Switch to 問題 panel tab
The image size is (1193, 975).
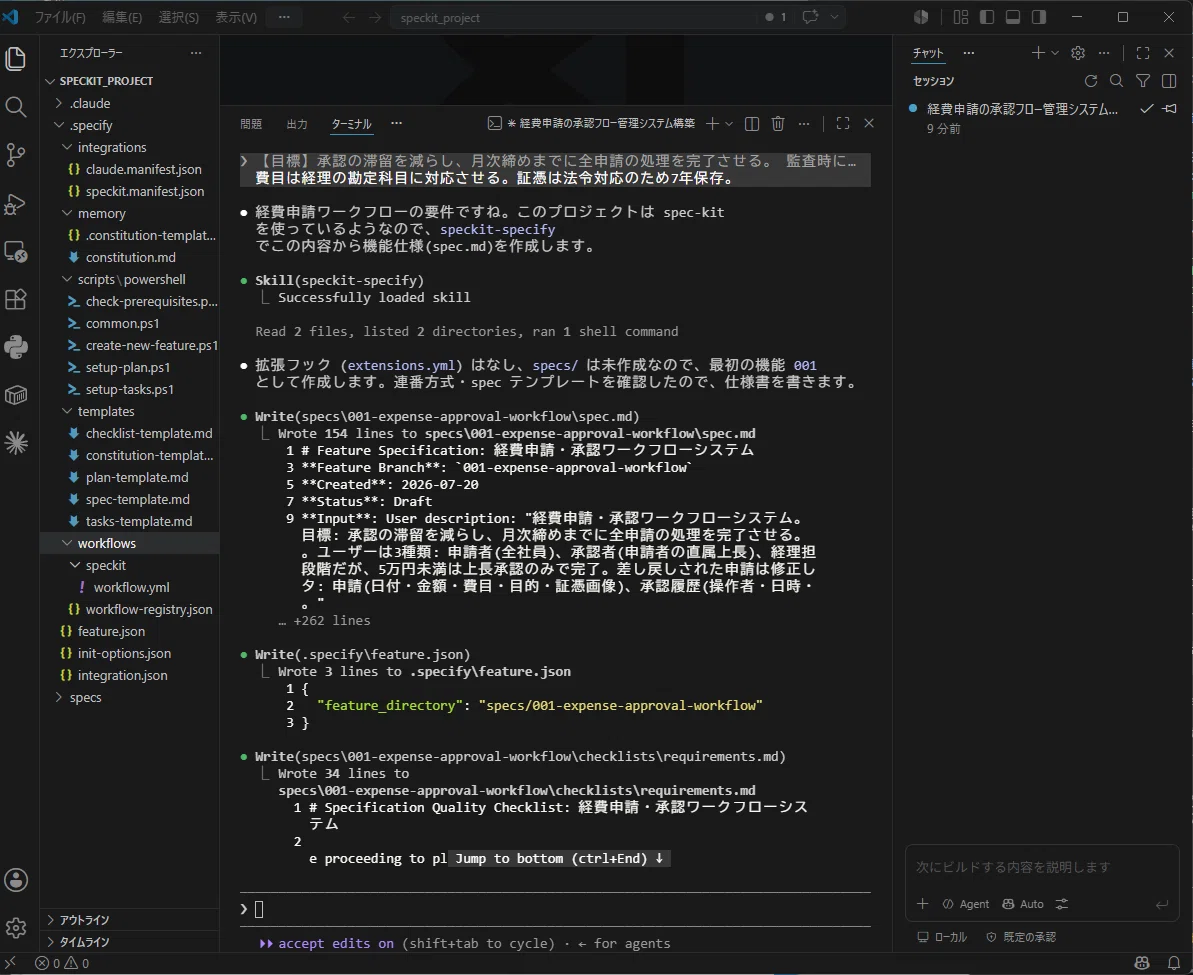point(251,123)
